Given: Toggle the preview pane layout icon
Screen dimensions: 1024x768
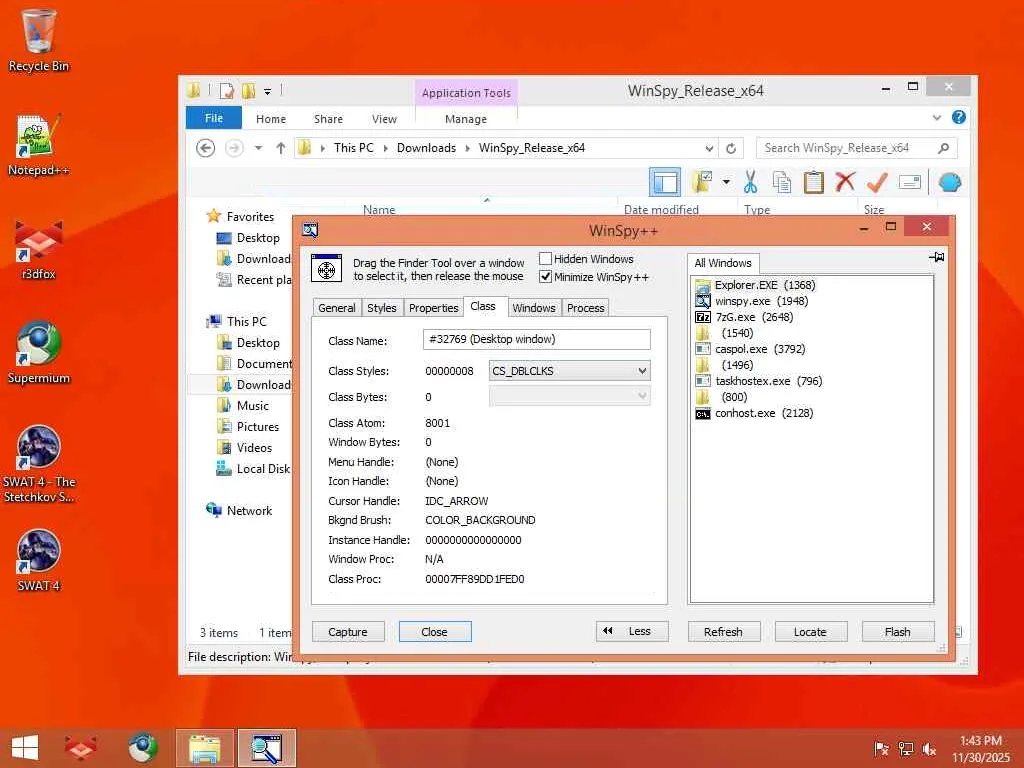Looking at the screenshot, I should coord(665,182).
